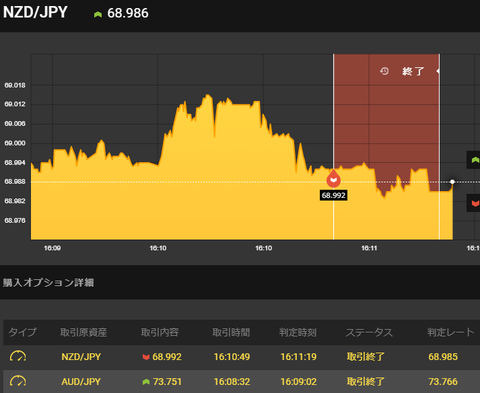This screenshot has width=480, height=393.
Task: Click the green arrow next to 68.986
Action: point(98,14)
